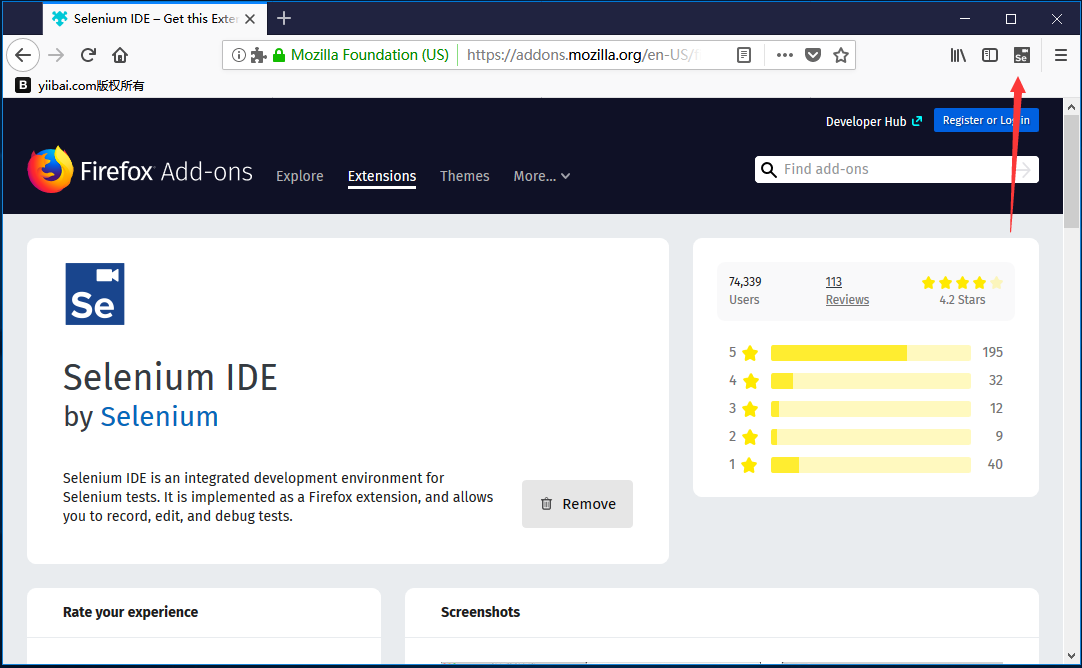Go to the Explore section
This screenshot has height=668, width=1082.
tap(300, 176)
